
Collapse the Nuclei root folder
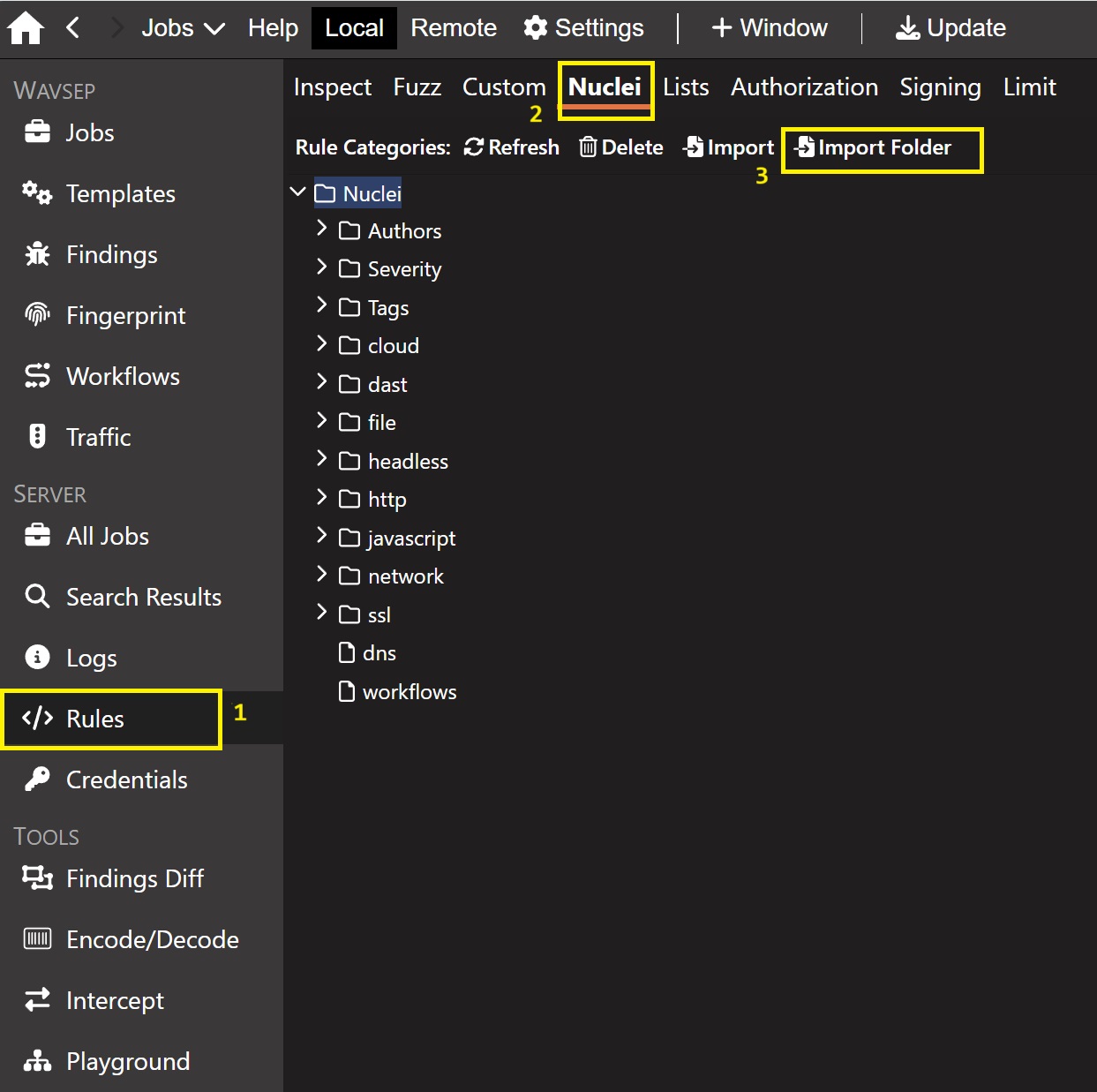pyautogui.click(x=298, y=192)
